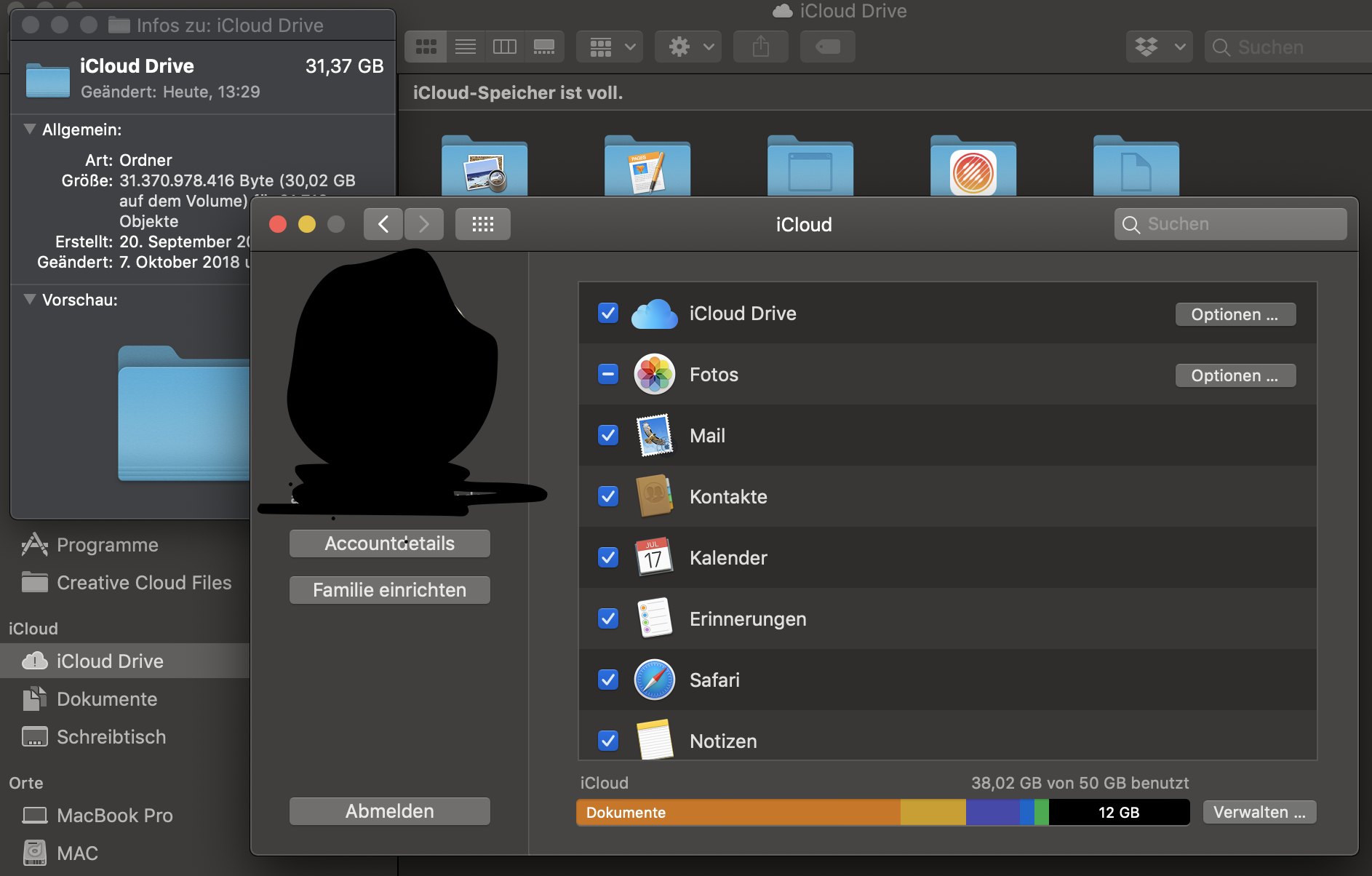
Task: Click the Kalender icon
Action: 654,557
